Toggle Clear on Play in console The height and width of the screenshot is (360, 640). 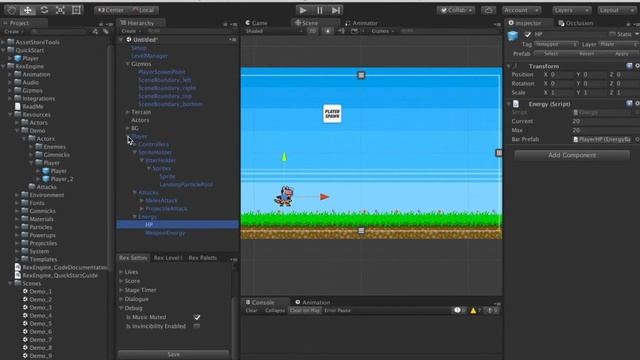[x=304, y=311]
